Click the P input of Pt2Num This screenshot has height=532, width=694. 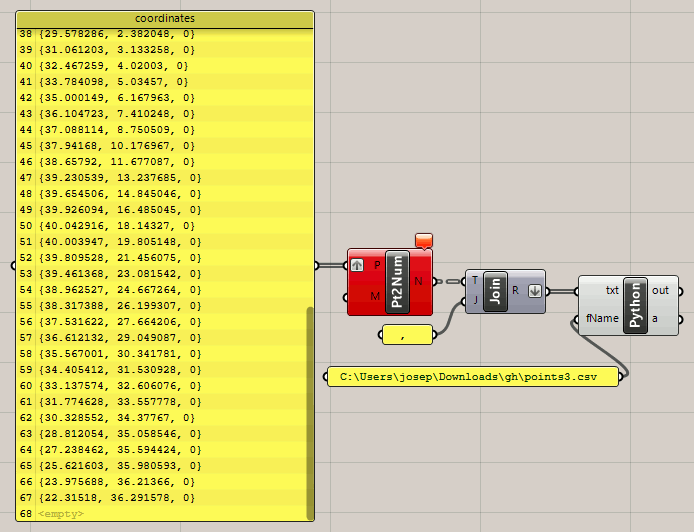[x=377, y=265]
